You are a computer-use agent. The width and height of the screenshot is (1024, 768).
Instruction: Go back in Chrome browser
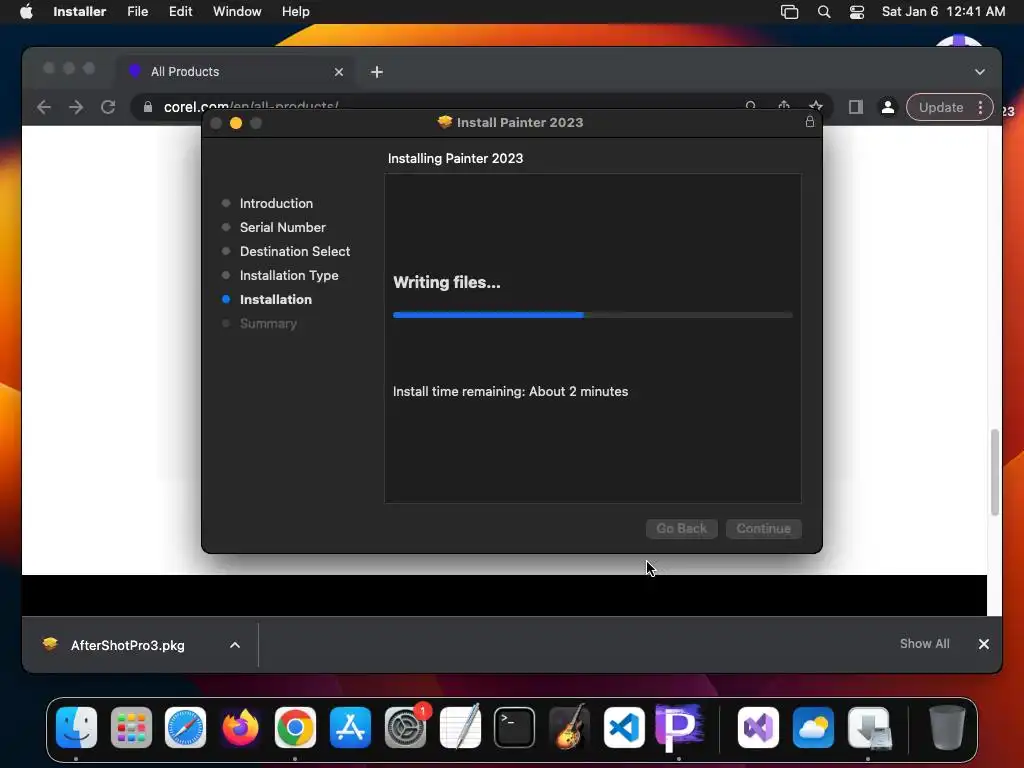[44, 107]
